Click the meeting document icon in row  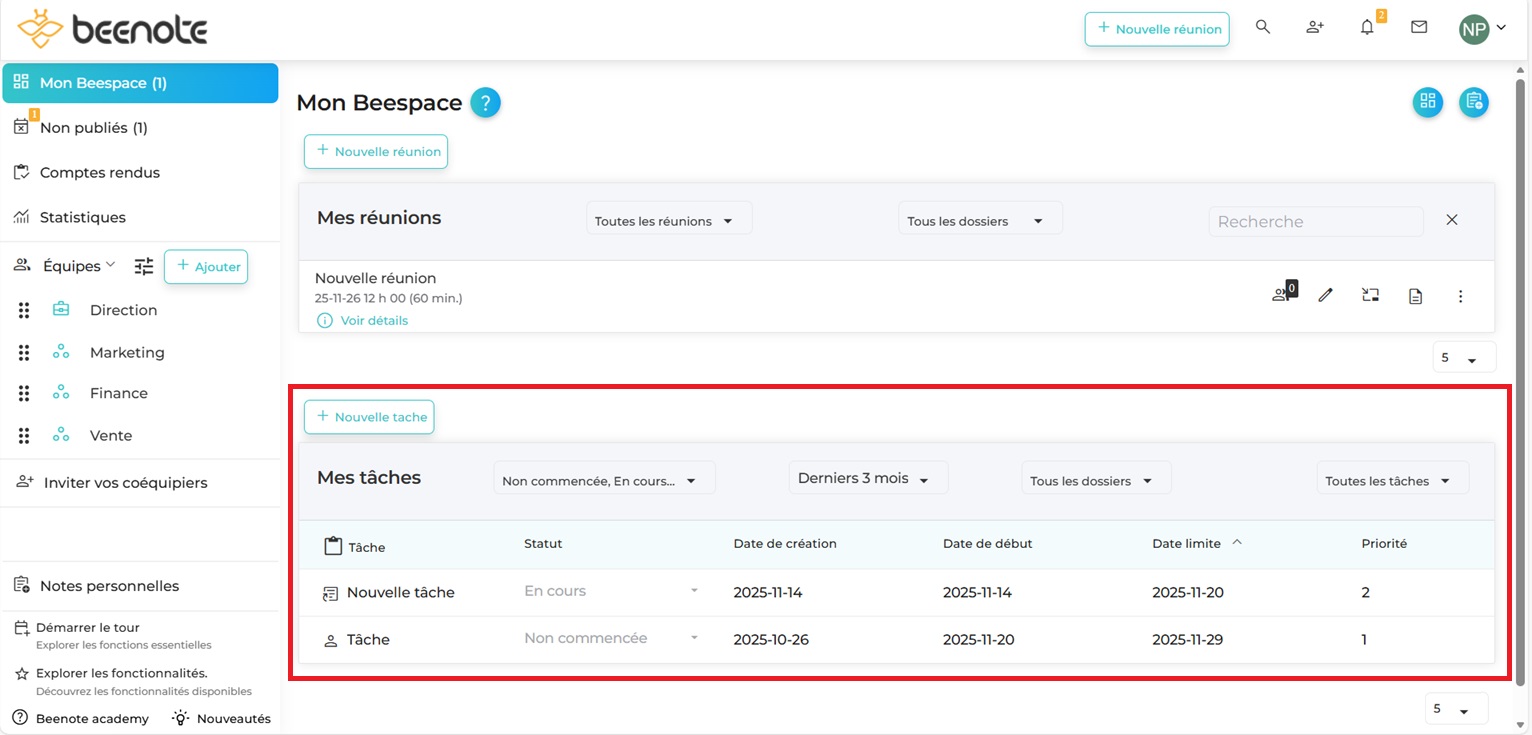click(1415, 296)
